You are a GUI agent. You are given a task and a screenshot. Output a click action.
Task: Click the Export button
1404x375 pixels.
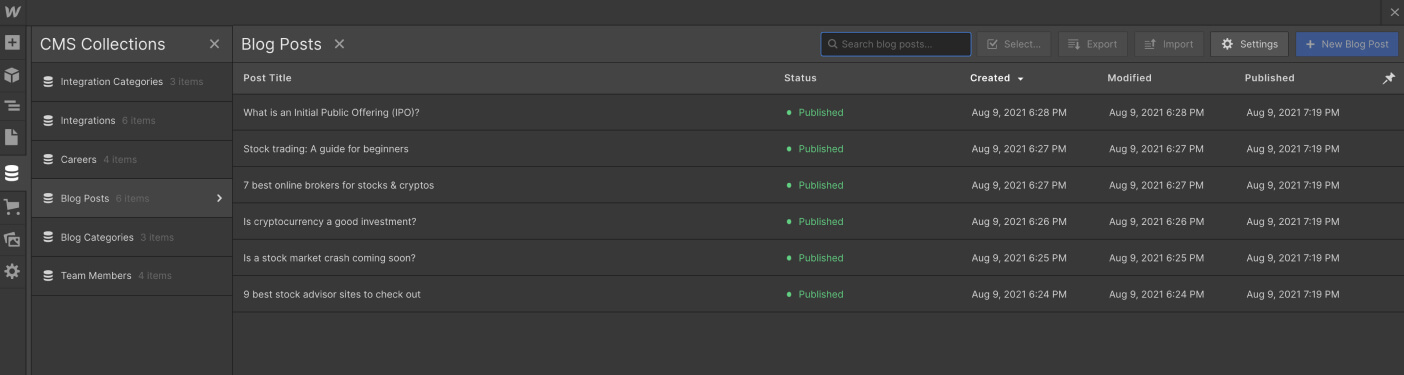(1092, 44)
